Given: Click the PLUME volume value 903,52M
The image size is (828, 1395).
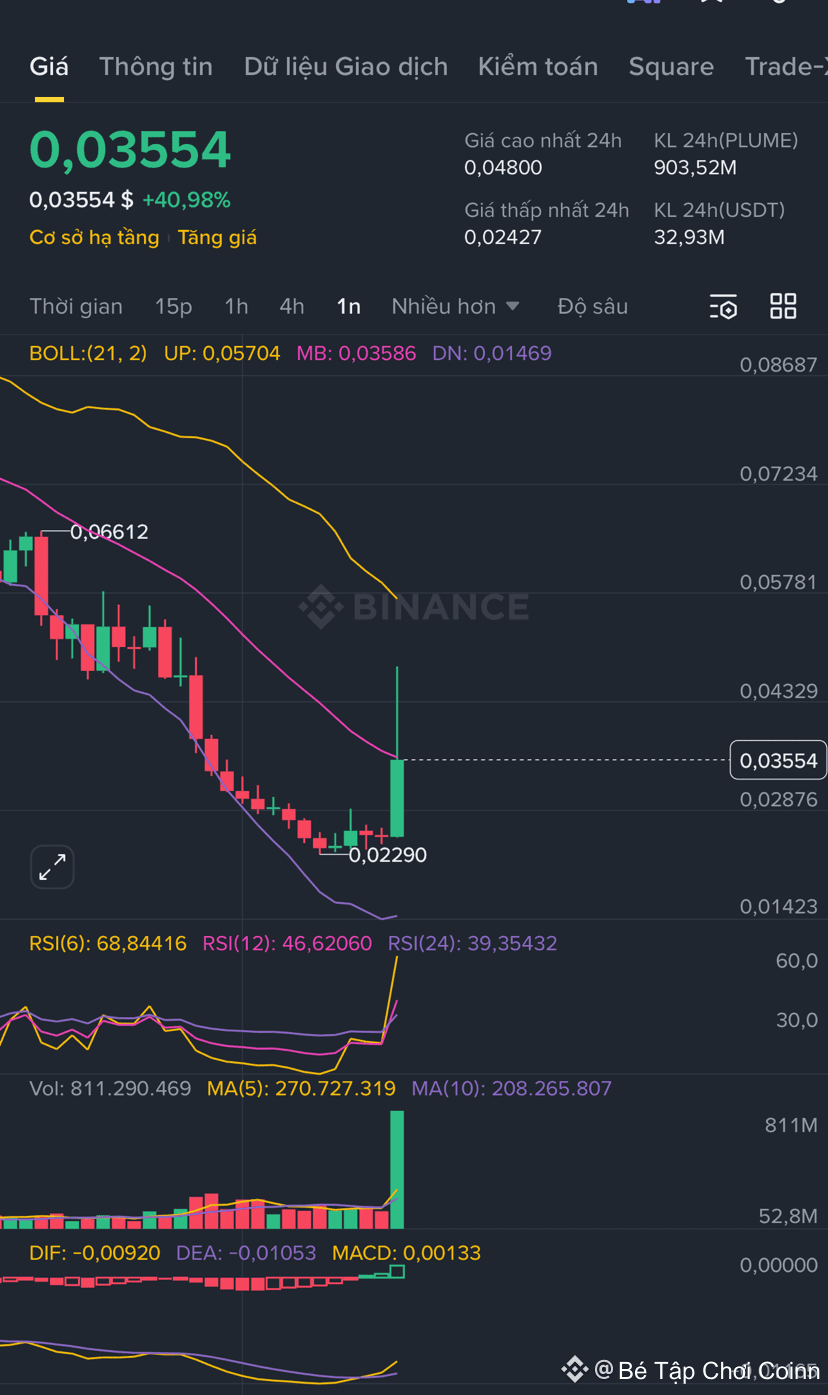Looking at the screenshot, I should 695,167.
